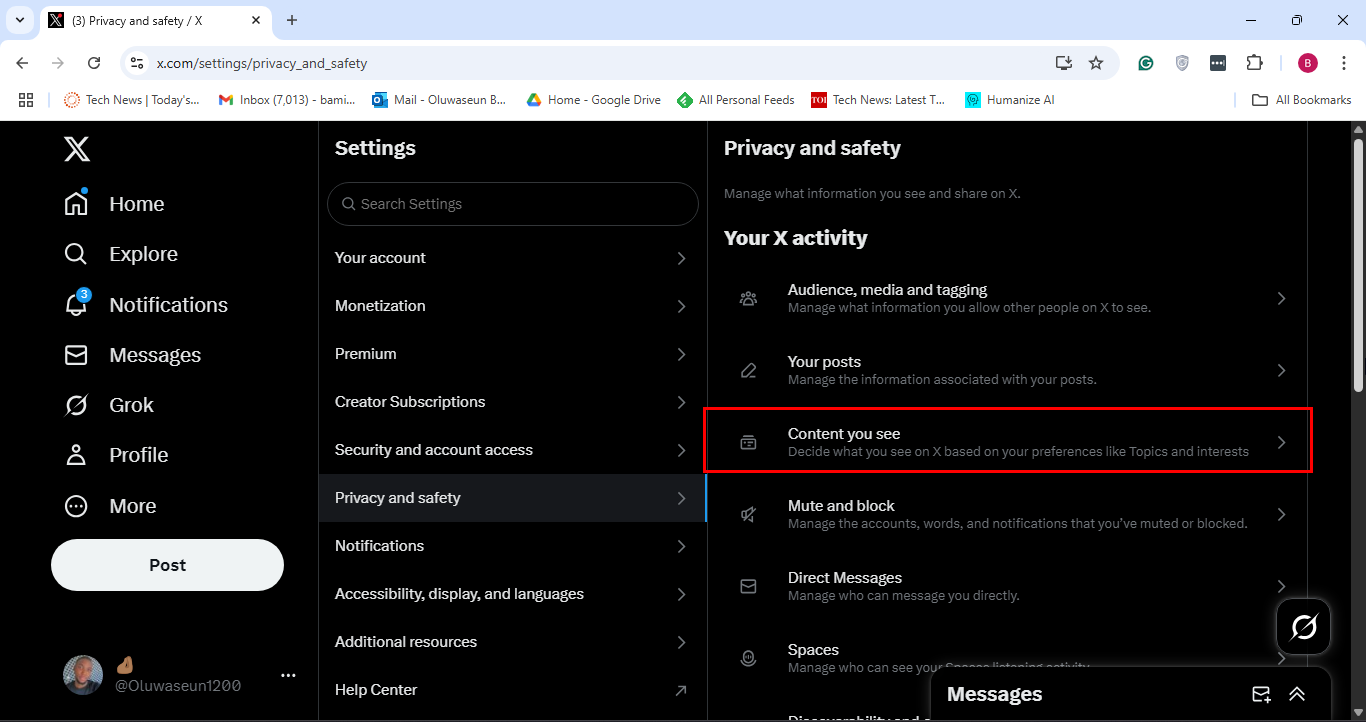Click the new message compose icon

[x=1261, y=694]
